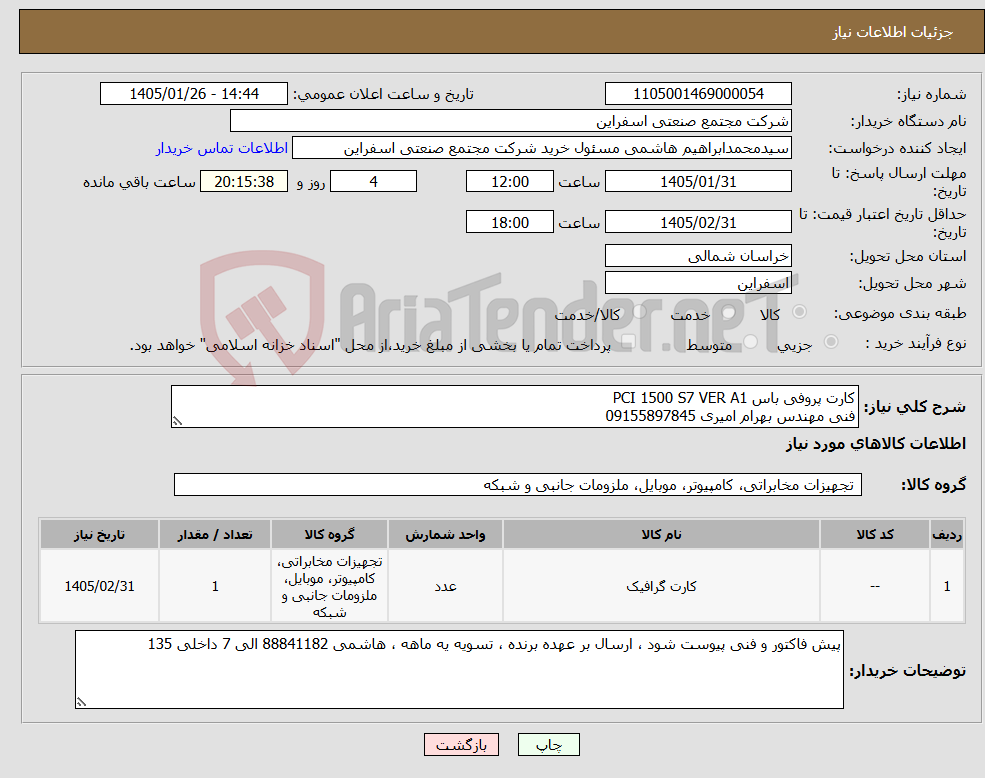Click the need number field 1105001469000054
Screen dimensions: 985x778
tap(698, 94)
